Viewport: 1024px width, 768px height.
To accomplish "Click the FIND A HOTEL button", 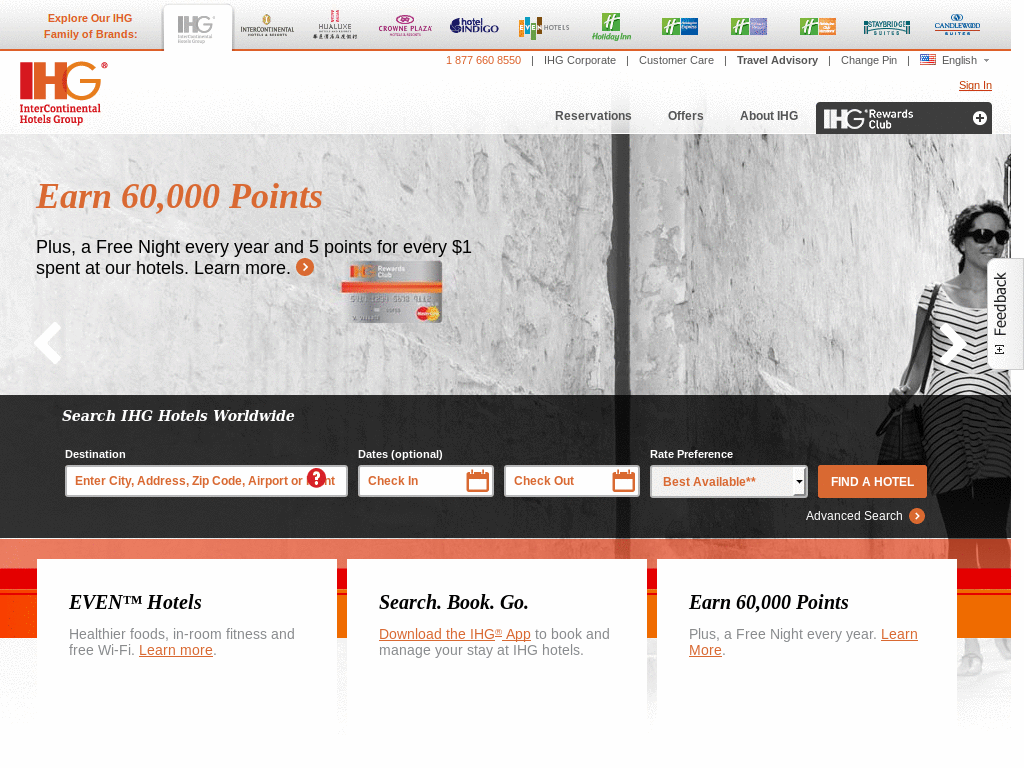I will pyautogui.click(x=872, y=481).
